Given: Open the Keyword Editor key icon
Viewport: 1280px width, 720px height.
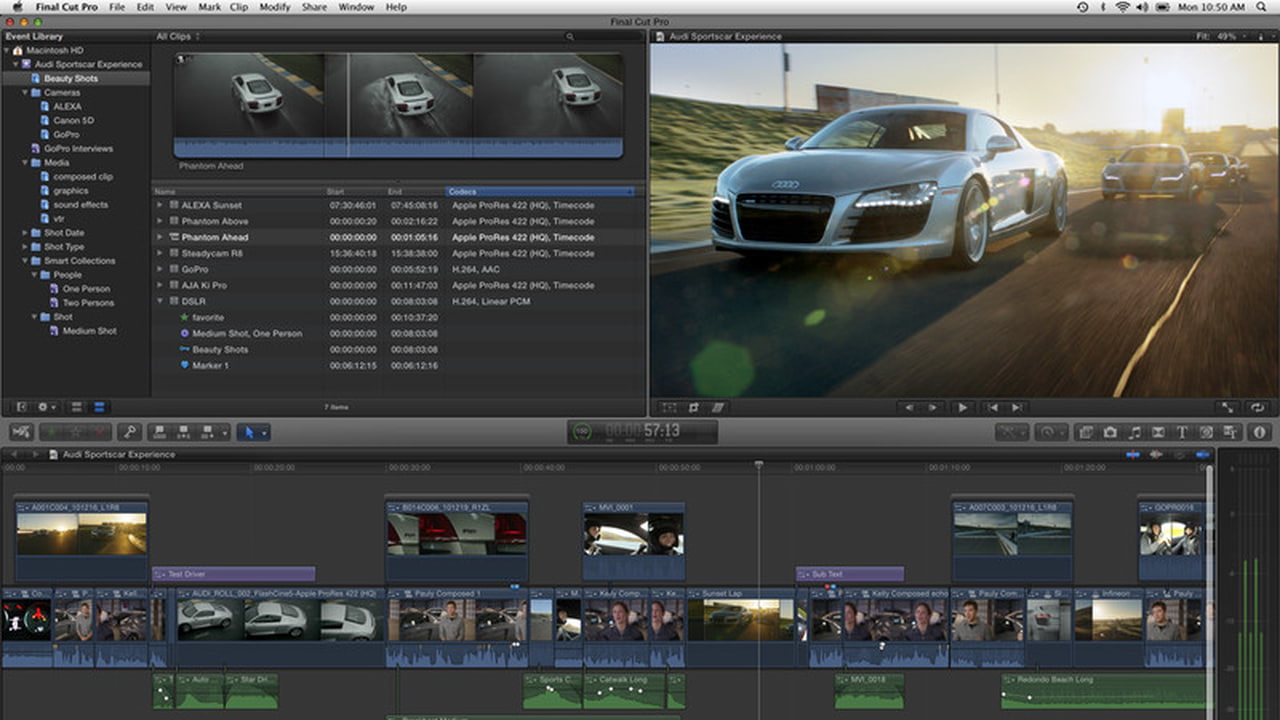Looking at the screenshot, I should coord(129,432).
